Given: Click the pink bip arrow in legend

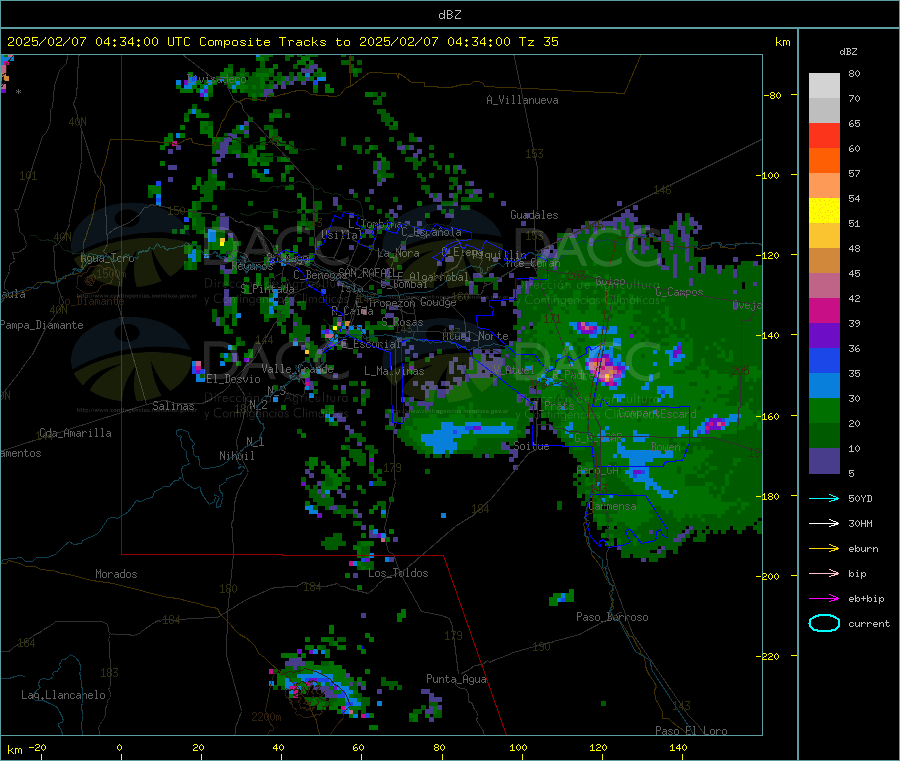Looking at the screenshot, I should [824, 573].
